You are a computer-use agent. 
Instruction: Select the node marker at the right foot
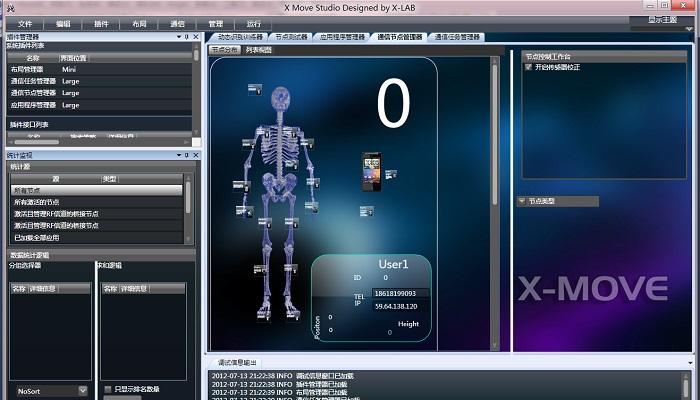[293, 316]
